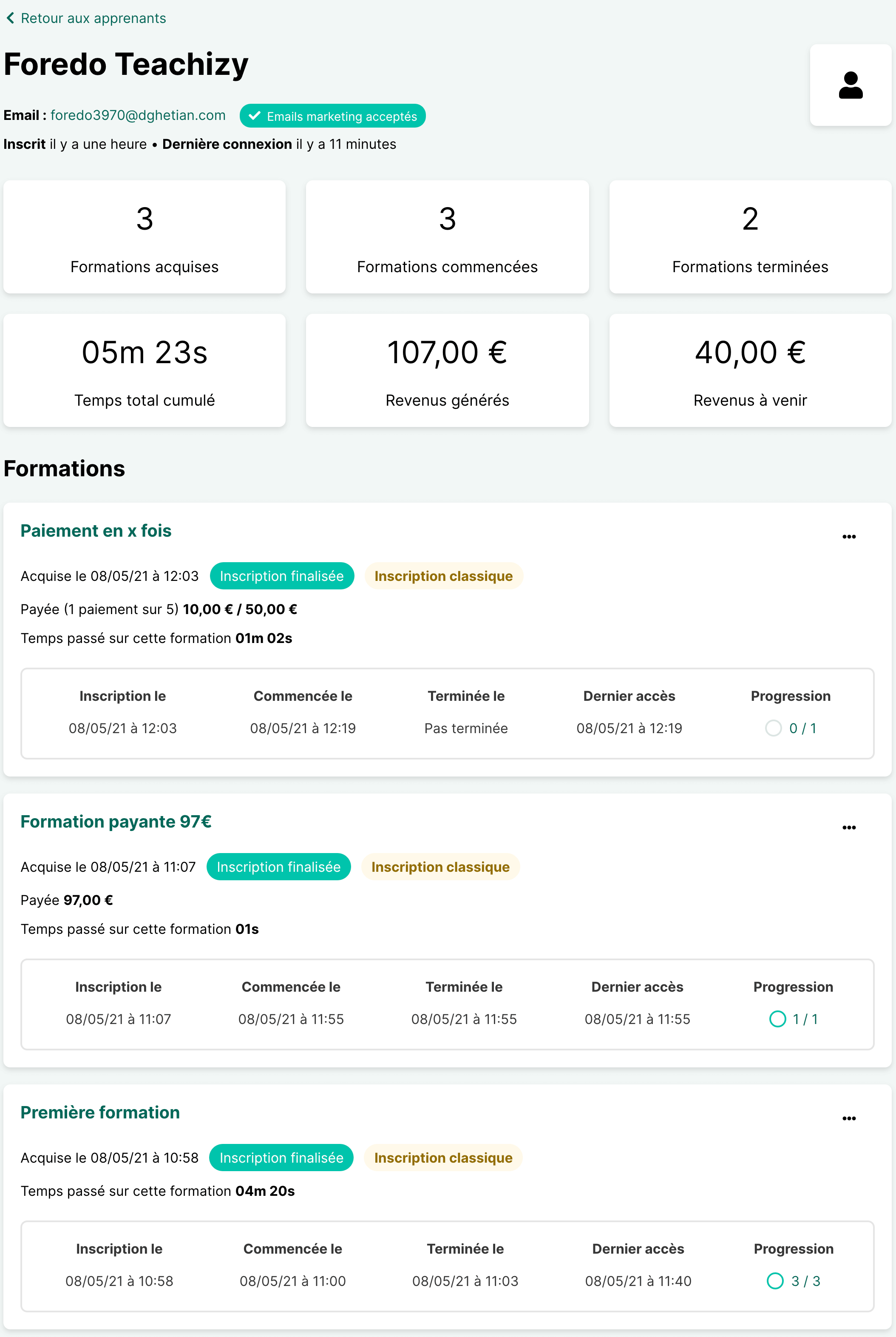
Task: Click '10,00 € / 50,00 €' payment amount
Action: 240,609
